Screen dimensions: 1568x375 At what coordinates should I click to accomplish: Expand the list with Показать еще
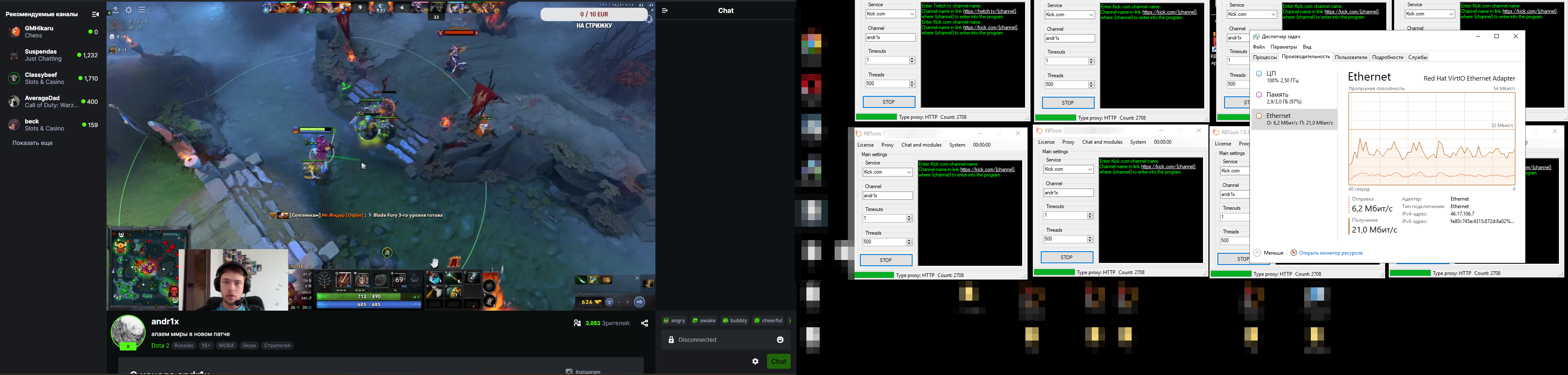33,143
